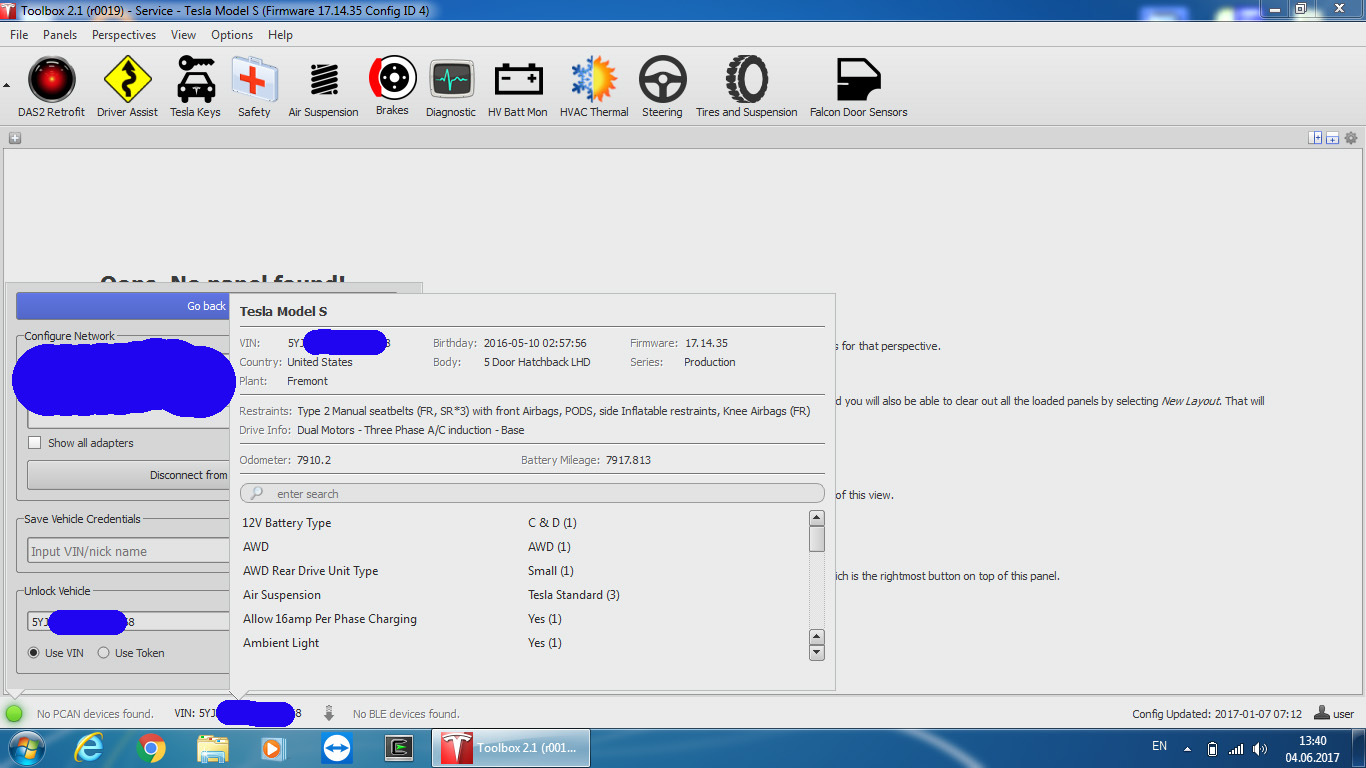Open the Perspectives menu
The width and height of the screenshot is (1366, 768).
coord(124,35)
